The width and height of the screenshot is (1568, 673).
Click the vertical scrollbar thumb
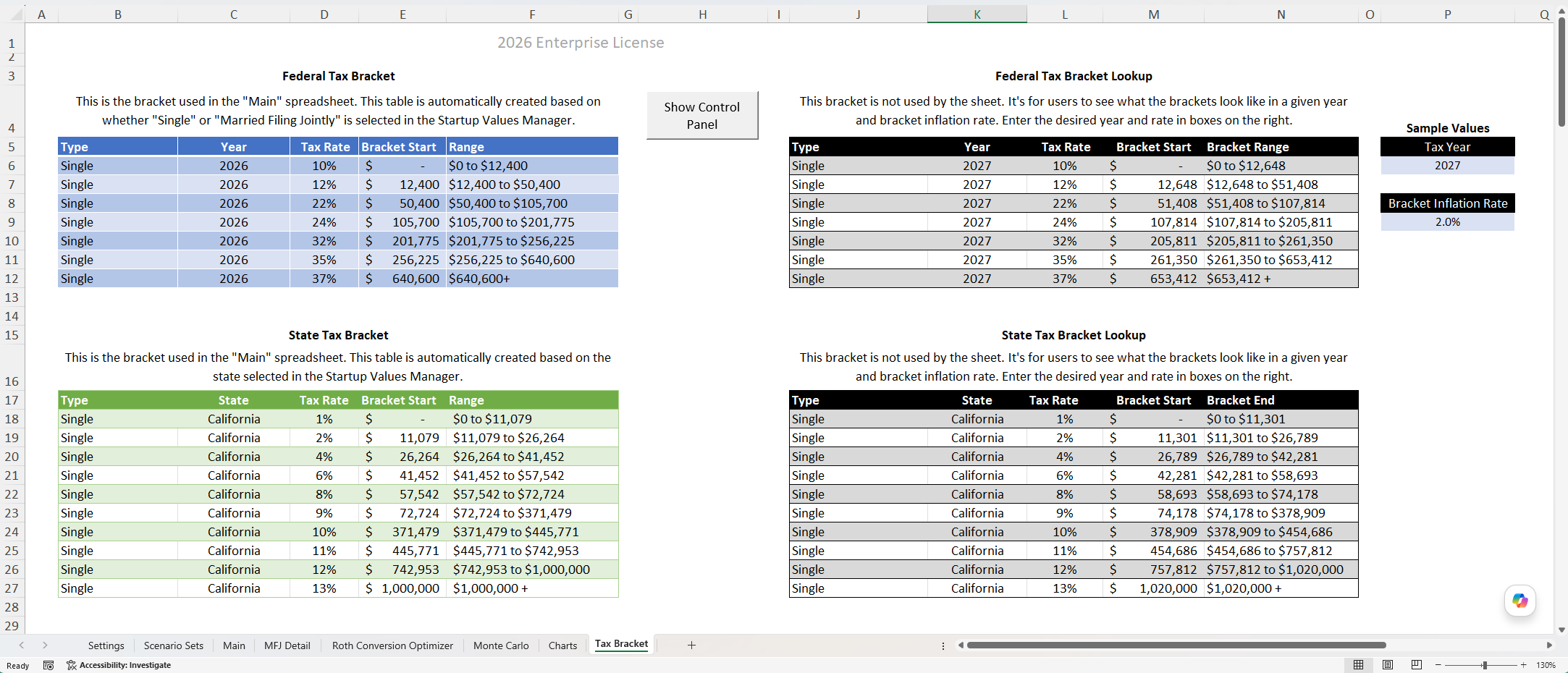(x=1561, y=72)
